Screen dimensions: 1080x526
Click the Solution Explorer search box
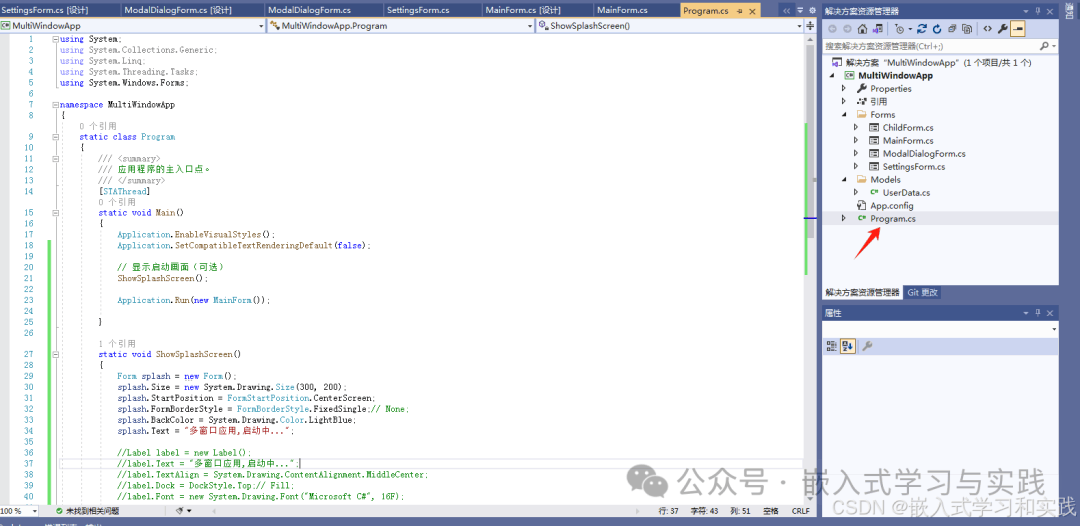[x=930, y=46]
